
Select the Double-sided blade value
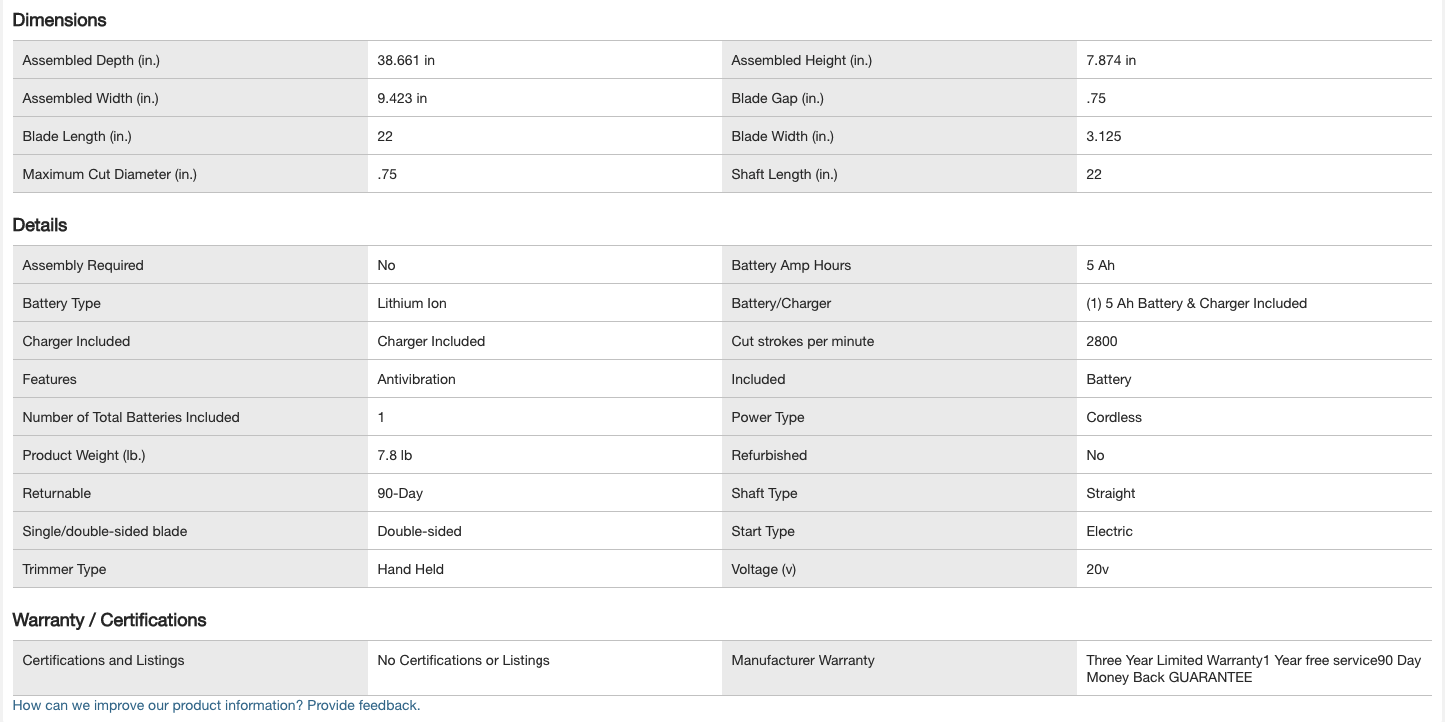[x=419, y=531]
